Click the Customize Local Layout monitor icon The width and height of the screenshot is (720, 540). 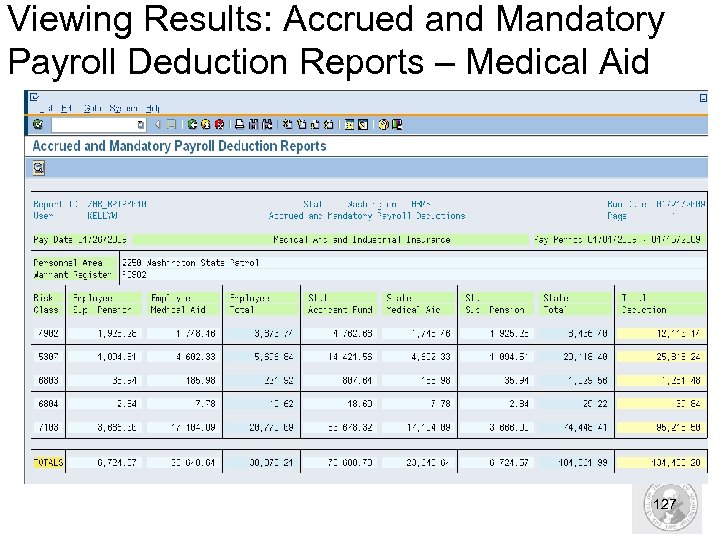397,124
